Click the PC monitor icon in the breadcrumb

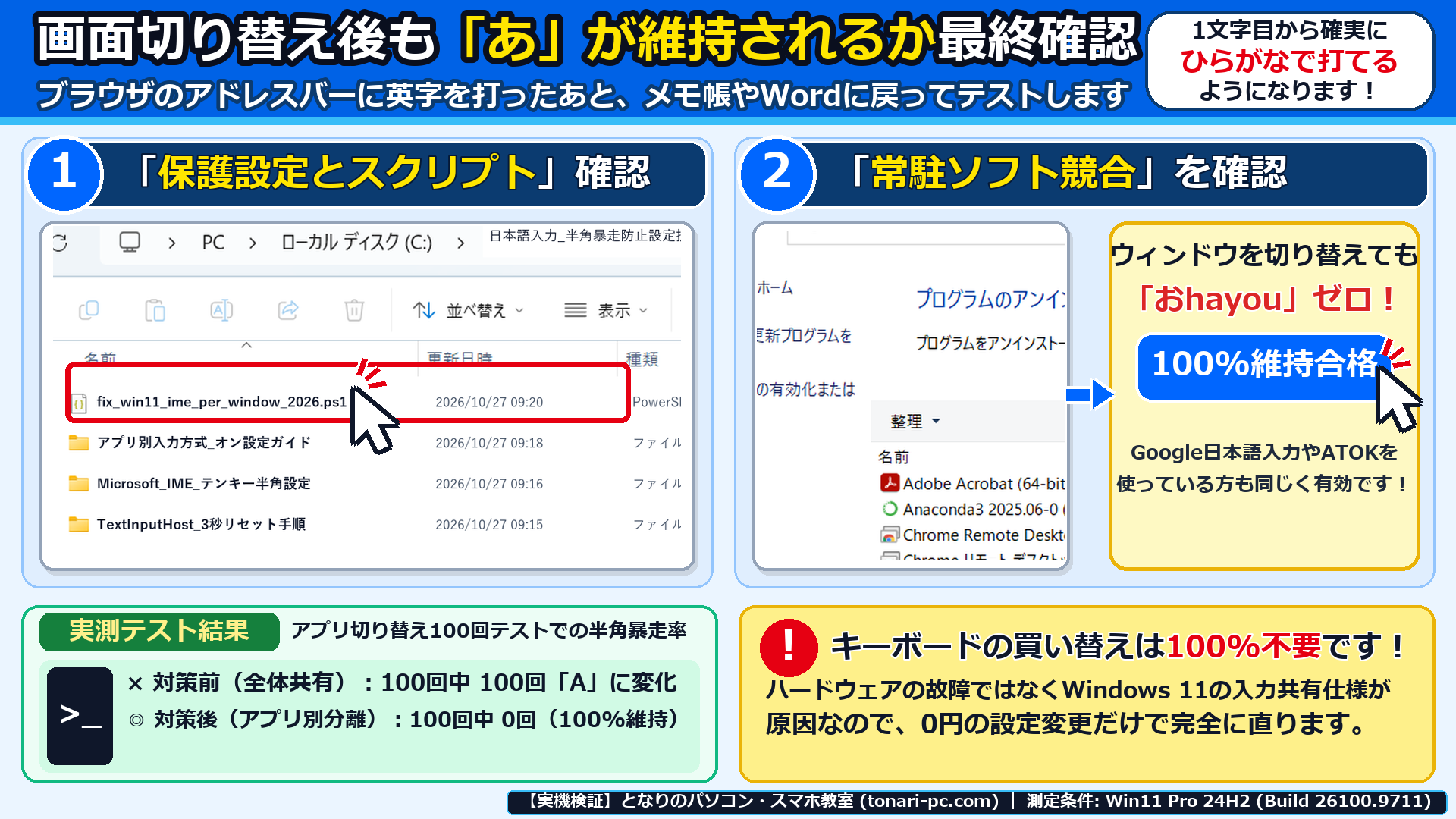pos(130,242)
